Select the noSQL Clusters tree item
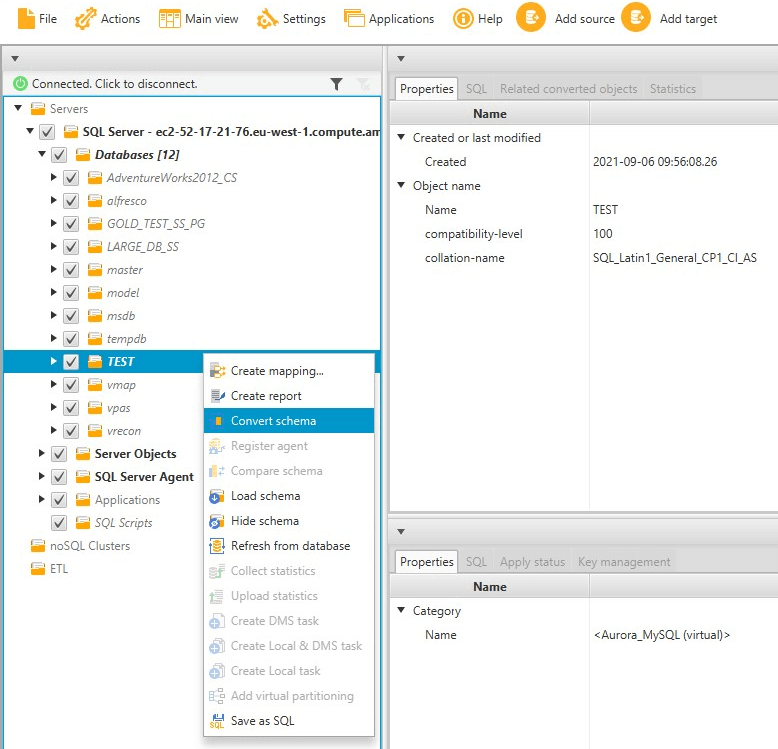Viewport: 778px width, 749px height. [90, 546]
